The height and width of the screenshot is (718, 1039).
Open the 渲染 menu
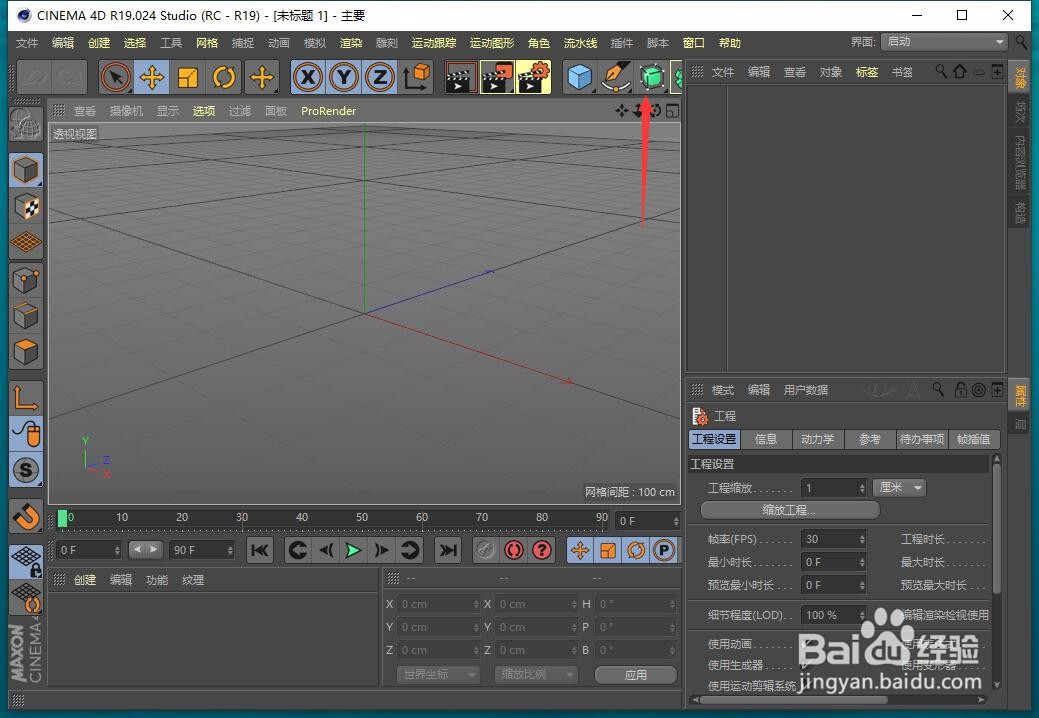[351, 43]
